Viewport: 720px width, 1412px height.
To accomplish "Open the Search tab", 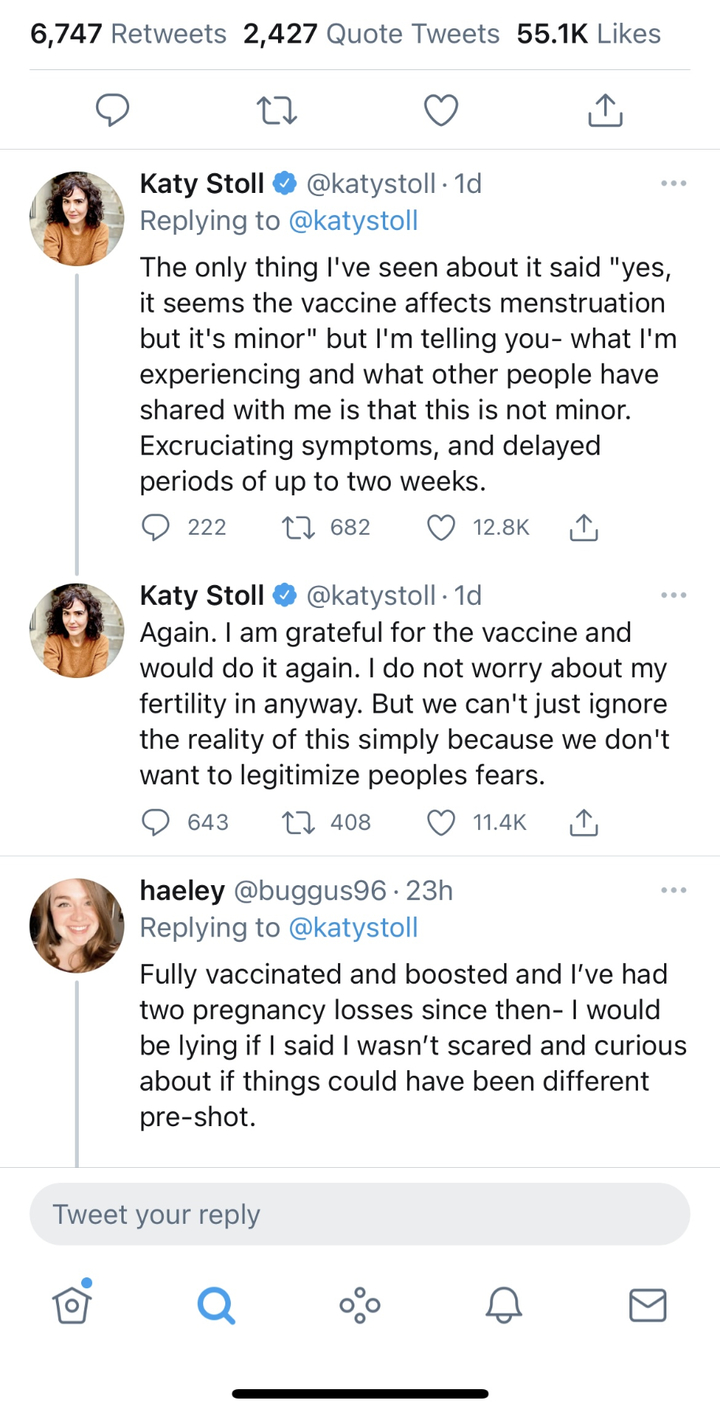I will [215, 1304].
